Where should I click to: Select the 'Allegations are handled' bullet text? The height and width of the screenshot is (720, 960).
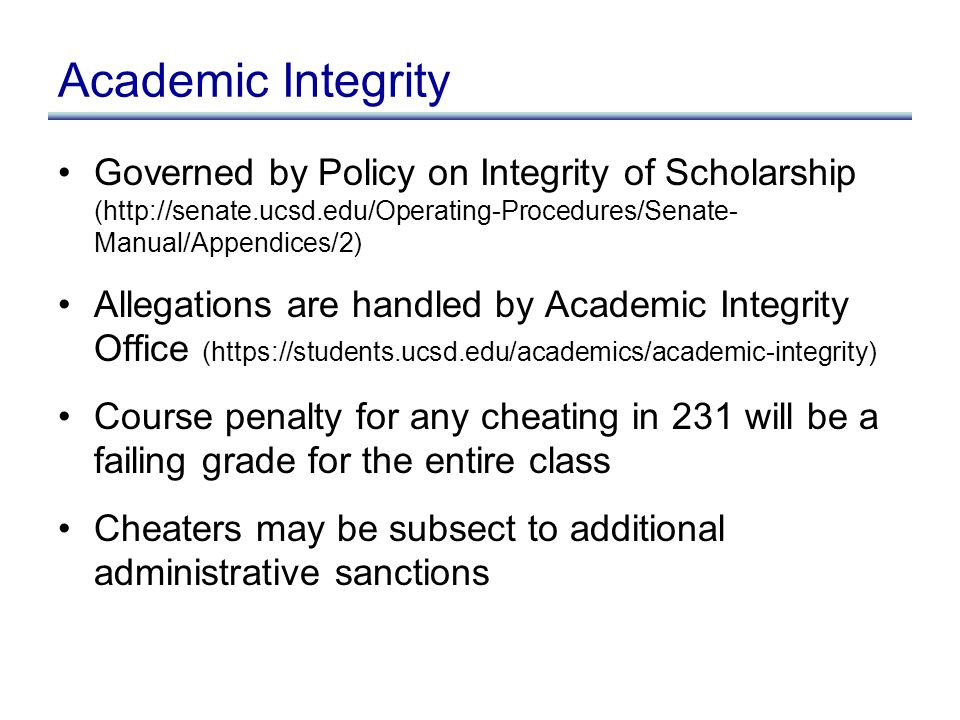pos(471,305)
